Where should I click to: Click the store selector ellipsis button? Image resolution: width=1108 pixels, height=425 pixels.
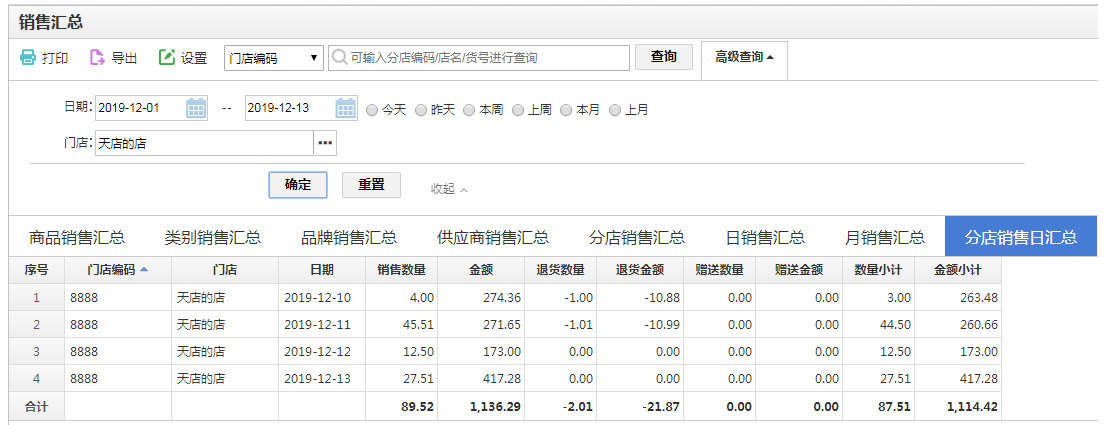(325, 143)
